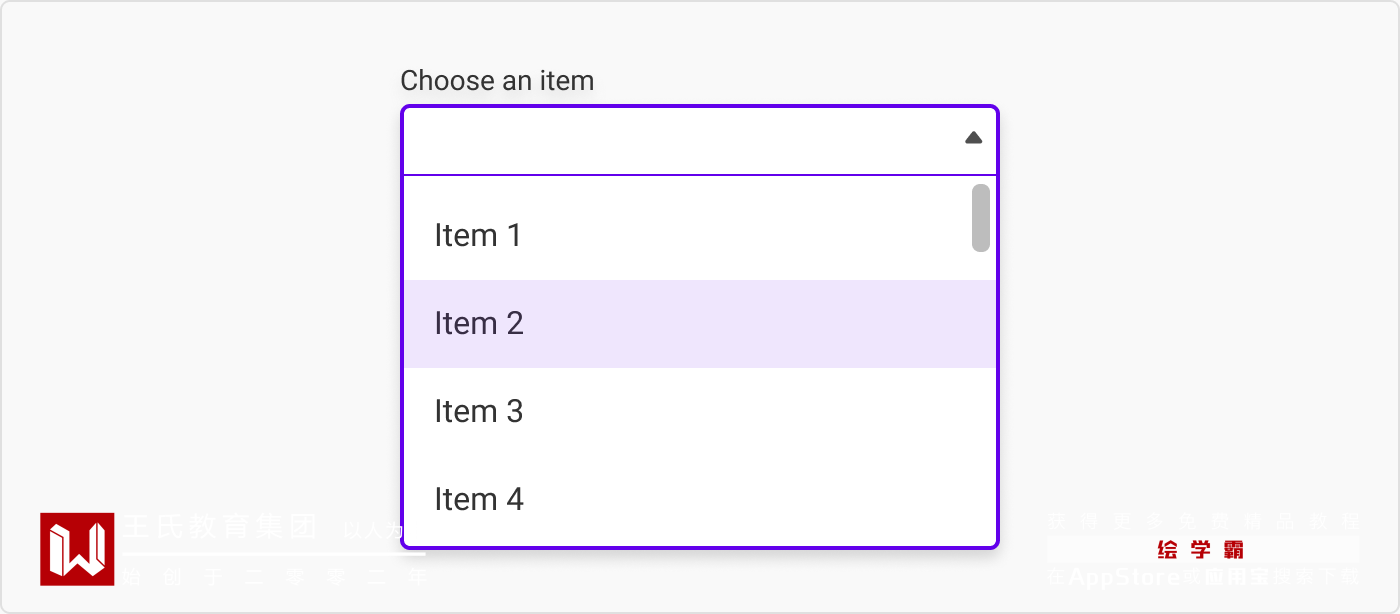Click the AppStore download hint text
Viewport: 1400px width, 614px height.
[1203, 577]
